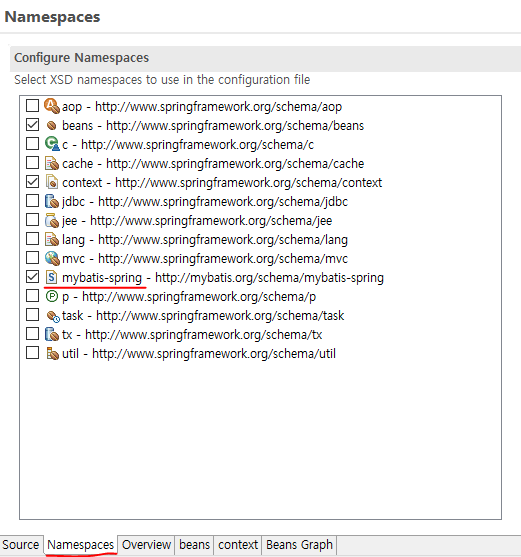Screen dimensions: 521x557
Task: Select the lang schema row text
Action: coord(205,240)
